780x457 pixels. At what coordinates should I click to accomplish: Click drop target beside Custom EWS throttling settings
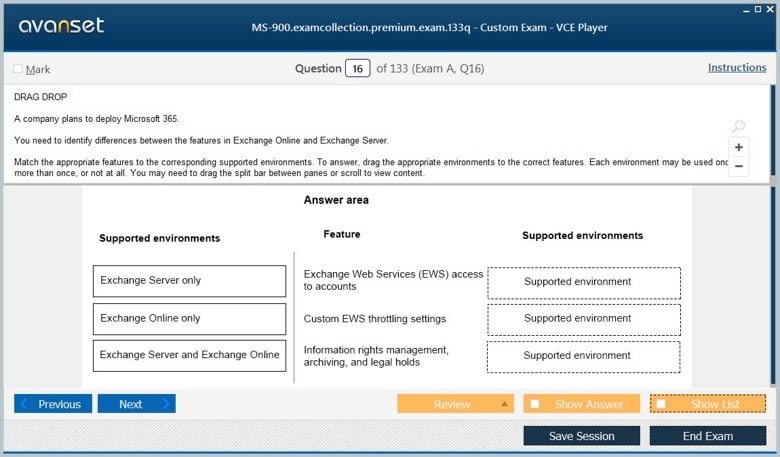pos(584,320)
